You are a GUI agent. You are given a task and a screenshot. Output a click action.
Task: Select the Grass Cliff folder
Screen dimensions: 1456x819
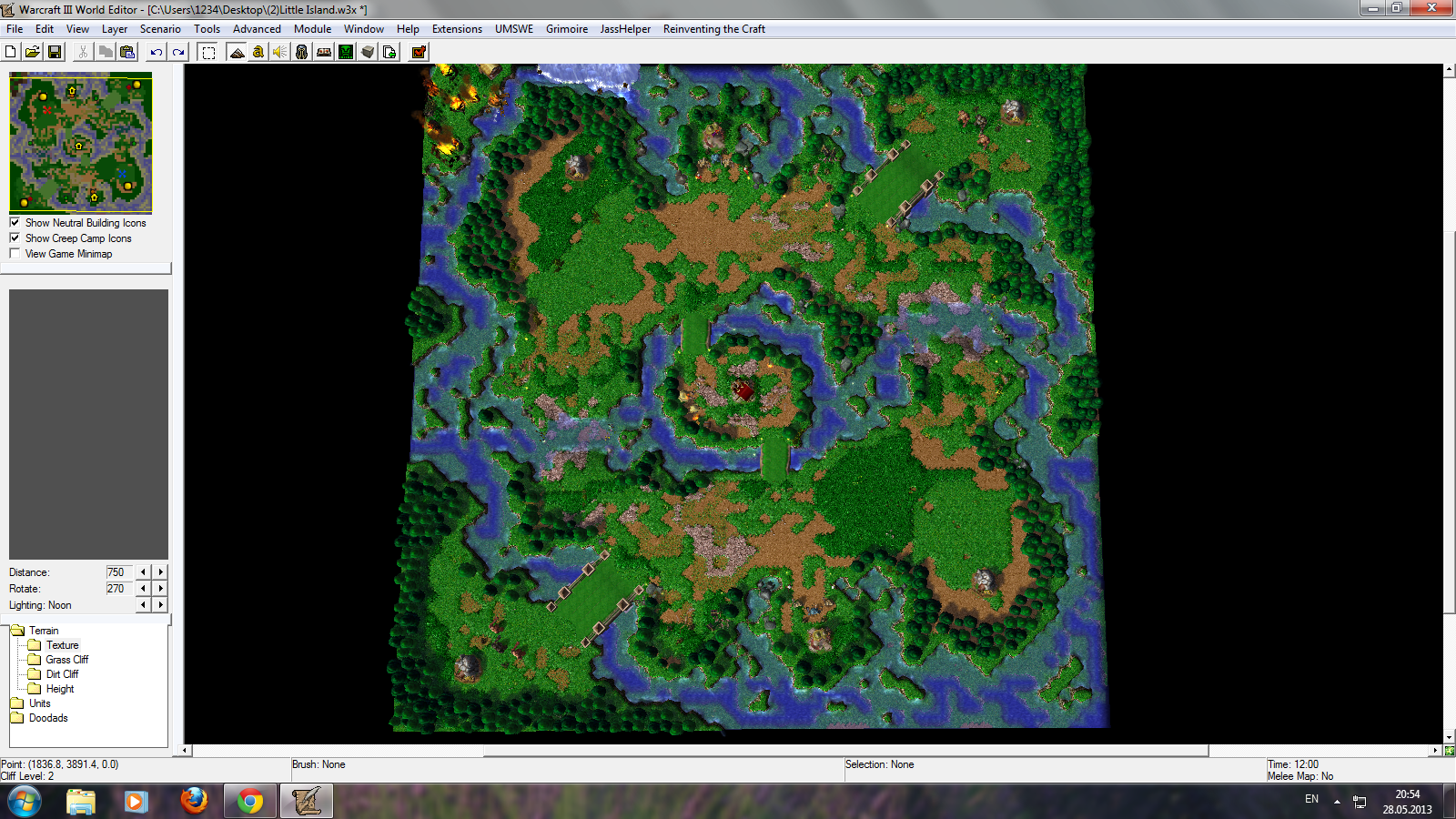point(67,660)
